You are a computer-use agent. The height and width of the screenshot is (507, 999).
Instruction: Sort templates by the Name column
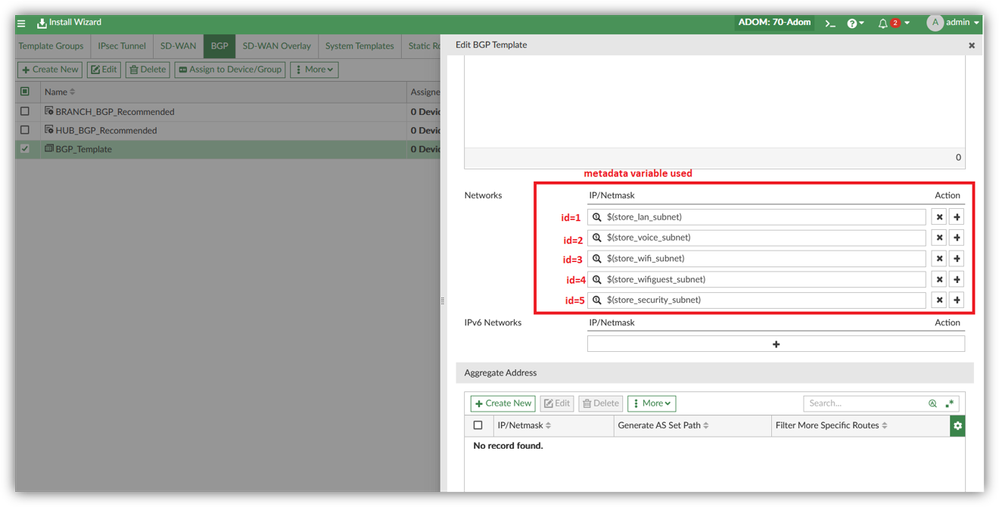pyautogui.click(x=59, y=92)
